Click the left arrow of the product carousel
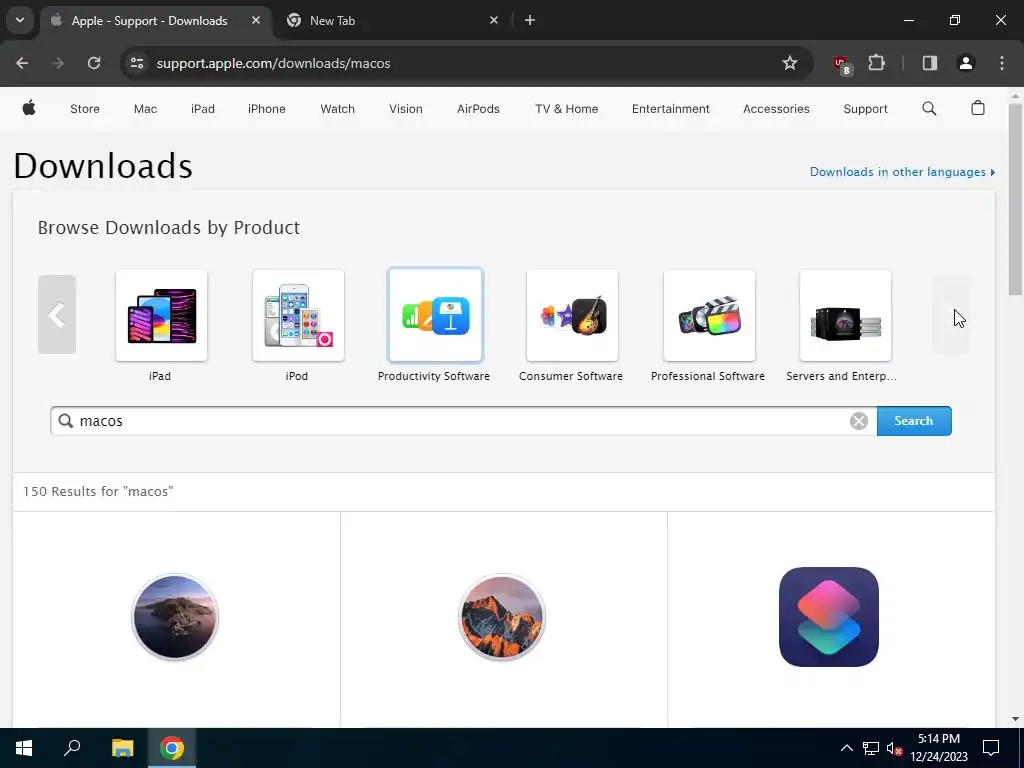This screenshot has width=1024, height=768. [57, 315]
